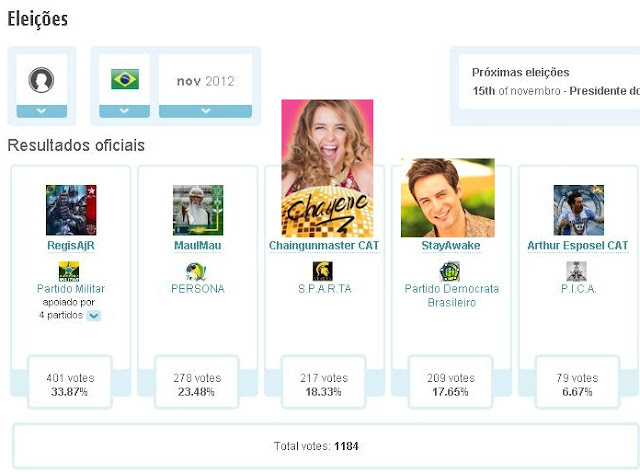The image size is (640, 474).
Task: Click the Arthur Esposel CAT avatar image
Action: click(x=579, y=210)
